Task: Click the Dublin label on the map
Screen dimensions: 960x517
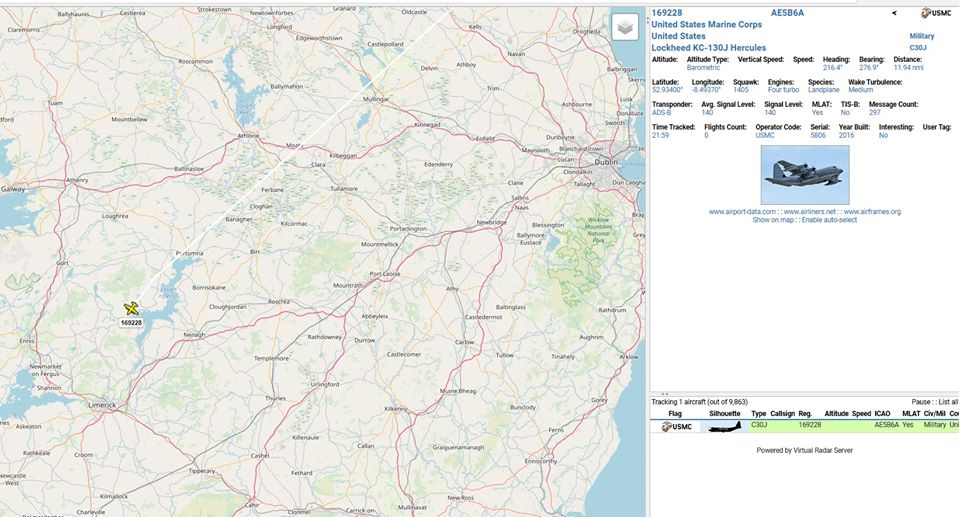Action: click(x=606, y=162)
